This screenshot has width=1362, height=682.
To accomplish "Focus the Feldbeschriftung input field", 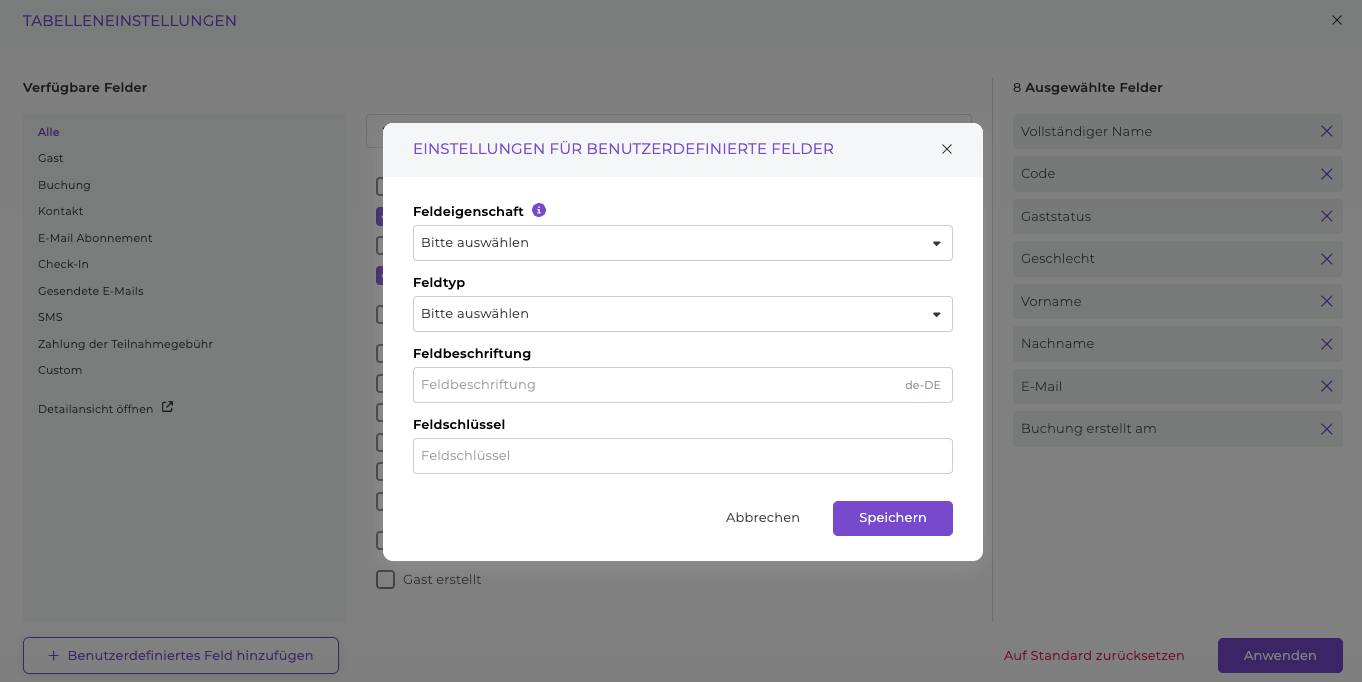I will pyautogui.click(x=655, y=385).
